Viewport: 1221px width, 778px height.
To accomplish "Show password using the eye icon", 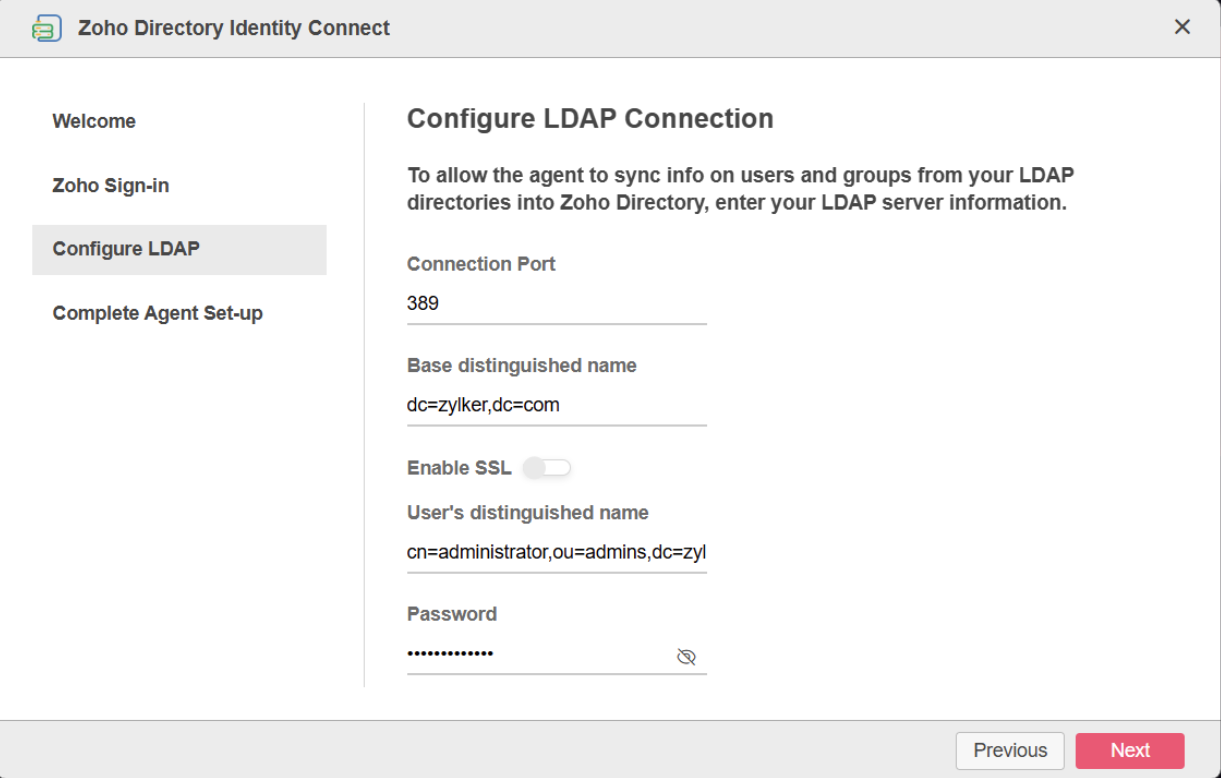I will click(686, 656).
